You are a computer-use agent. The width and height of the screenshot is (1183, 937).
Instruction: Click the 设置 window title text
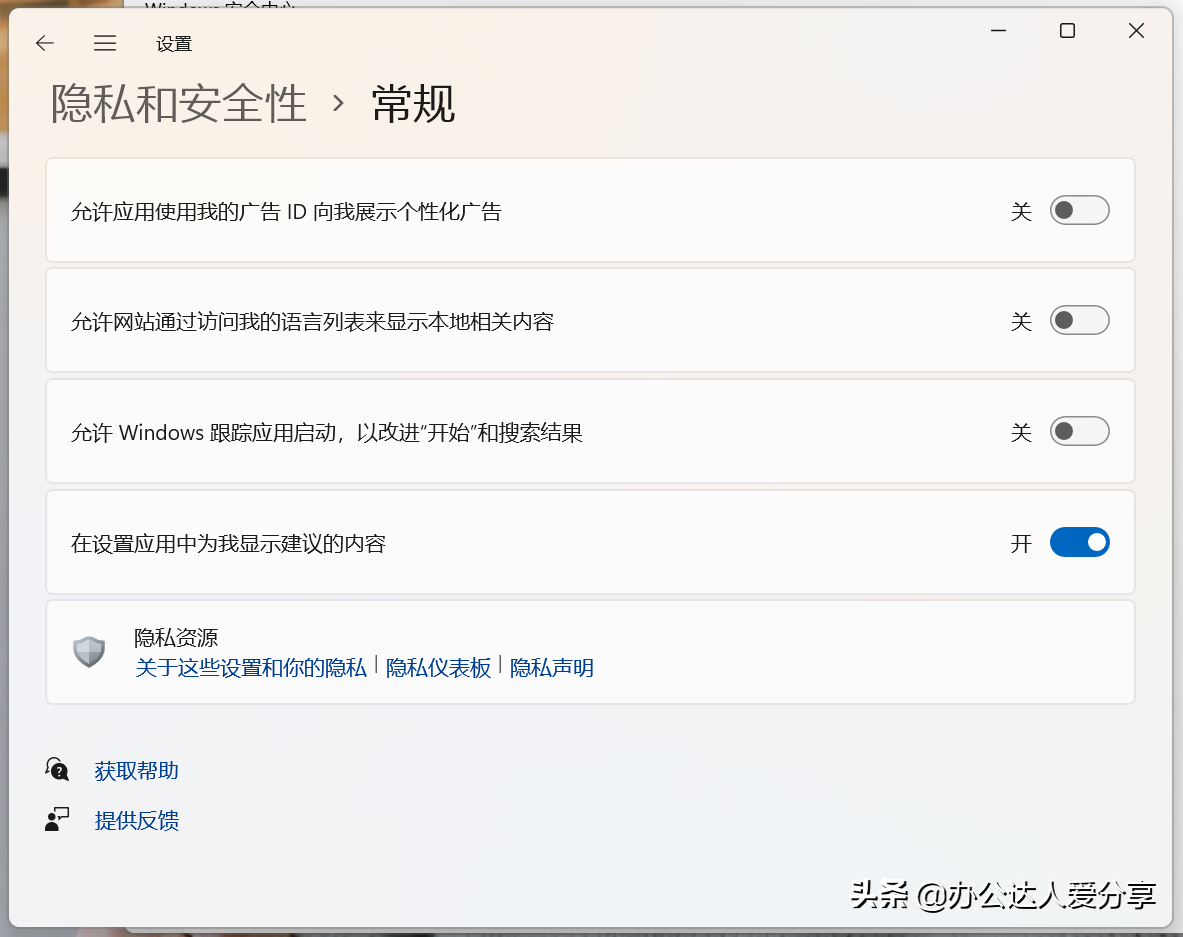pyautogui.click(x=174, y=44)
